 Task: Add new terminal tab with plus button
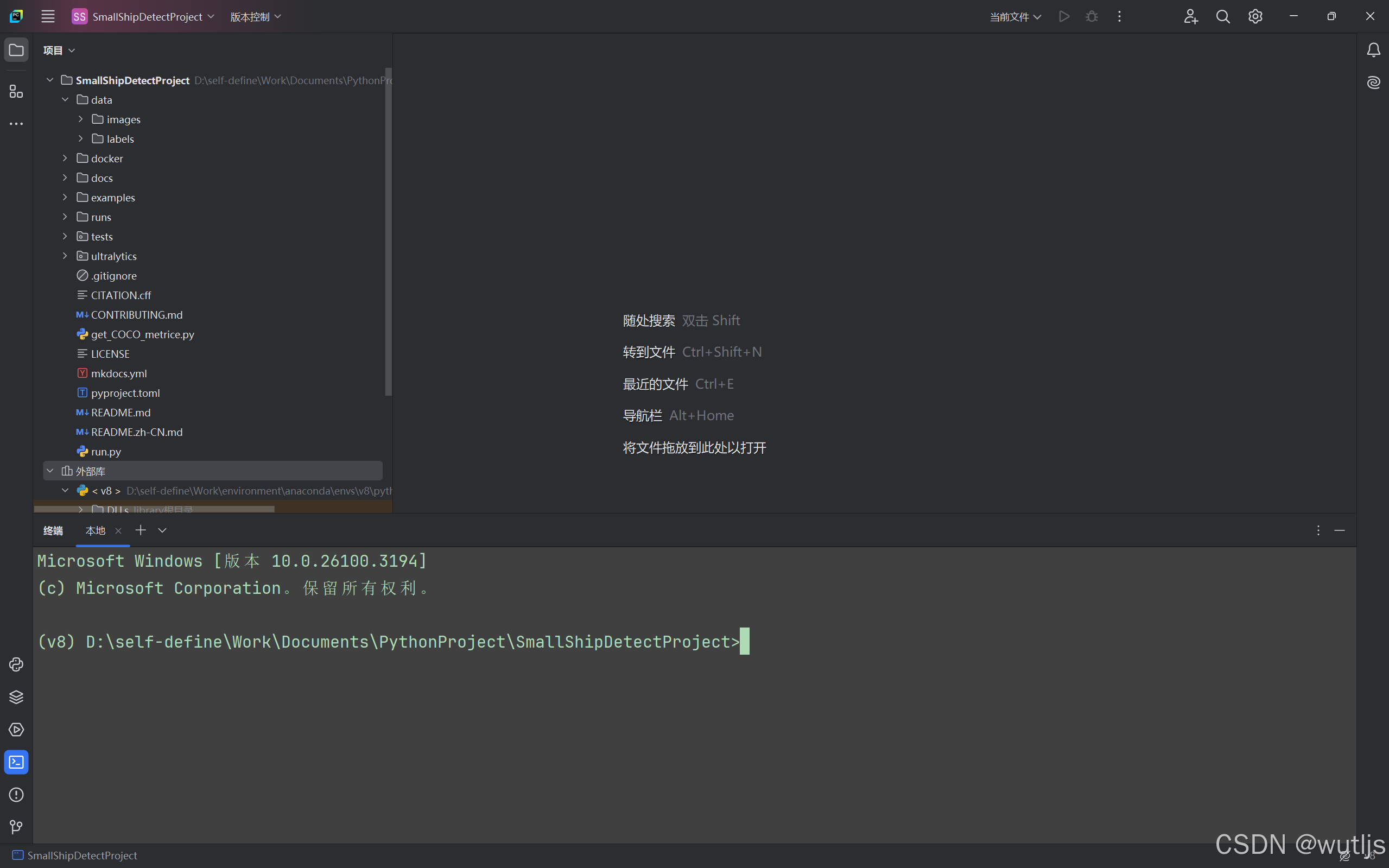[x=141, y=530]
